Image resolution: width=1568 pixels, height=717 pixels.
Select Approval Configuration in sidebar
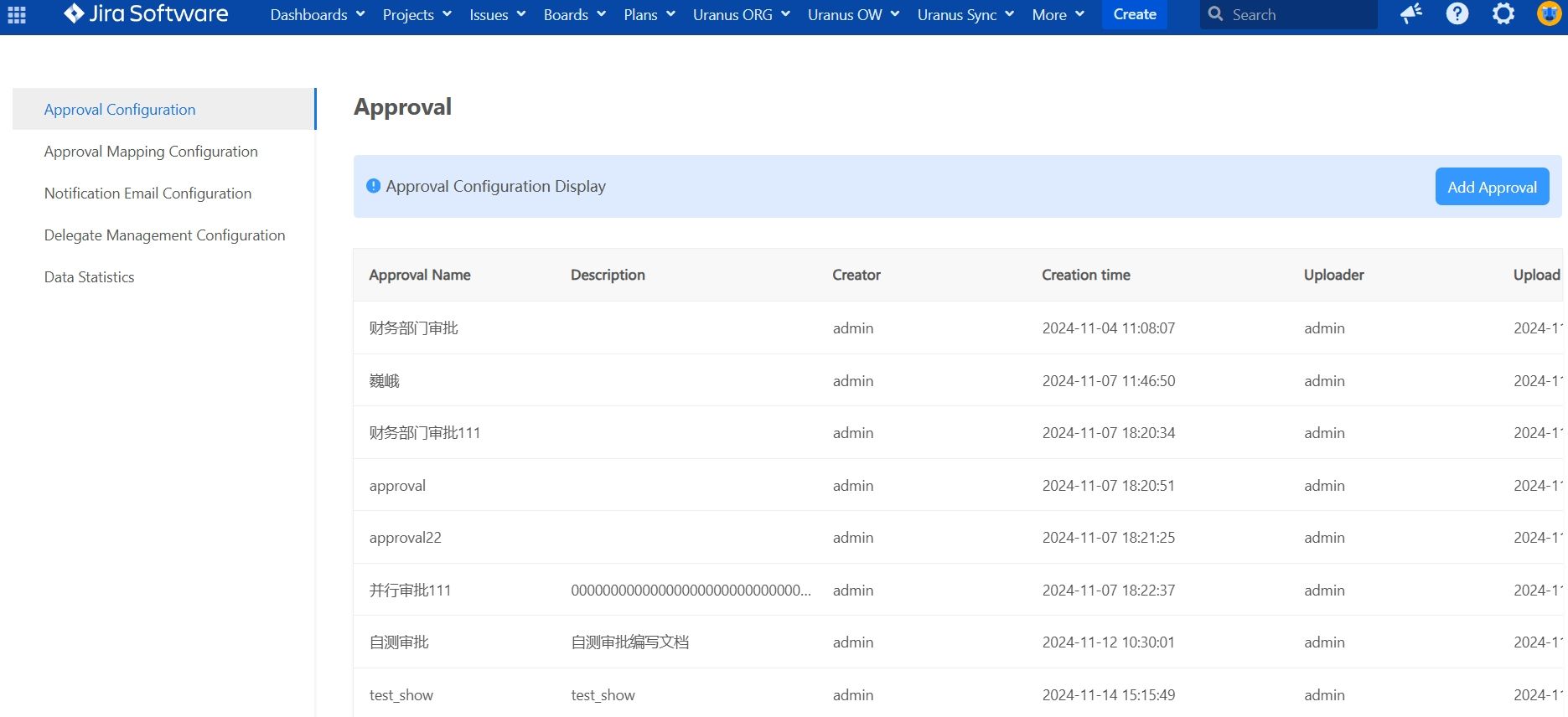pyautogui.click(x=164, y=109)
